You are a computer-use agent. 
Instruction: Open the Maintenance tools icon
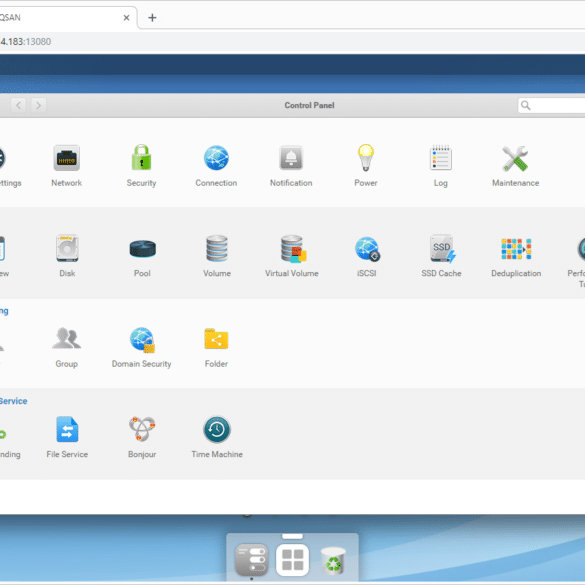[x=515, y=158]
